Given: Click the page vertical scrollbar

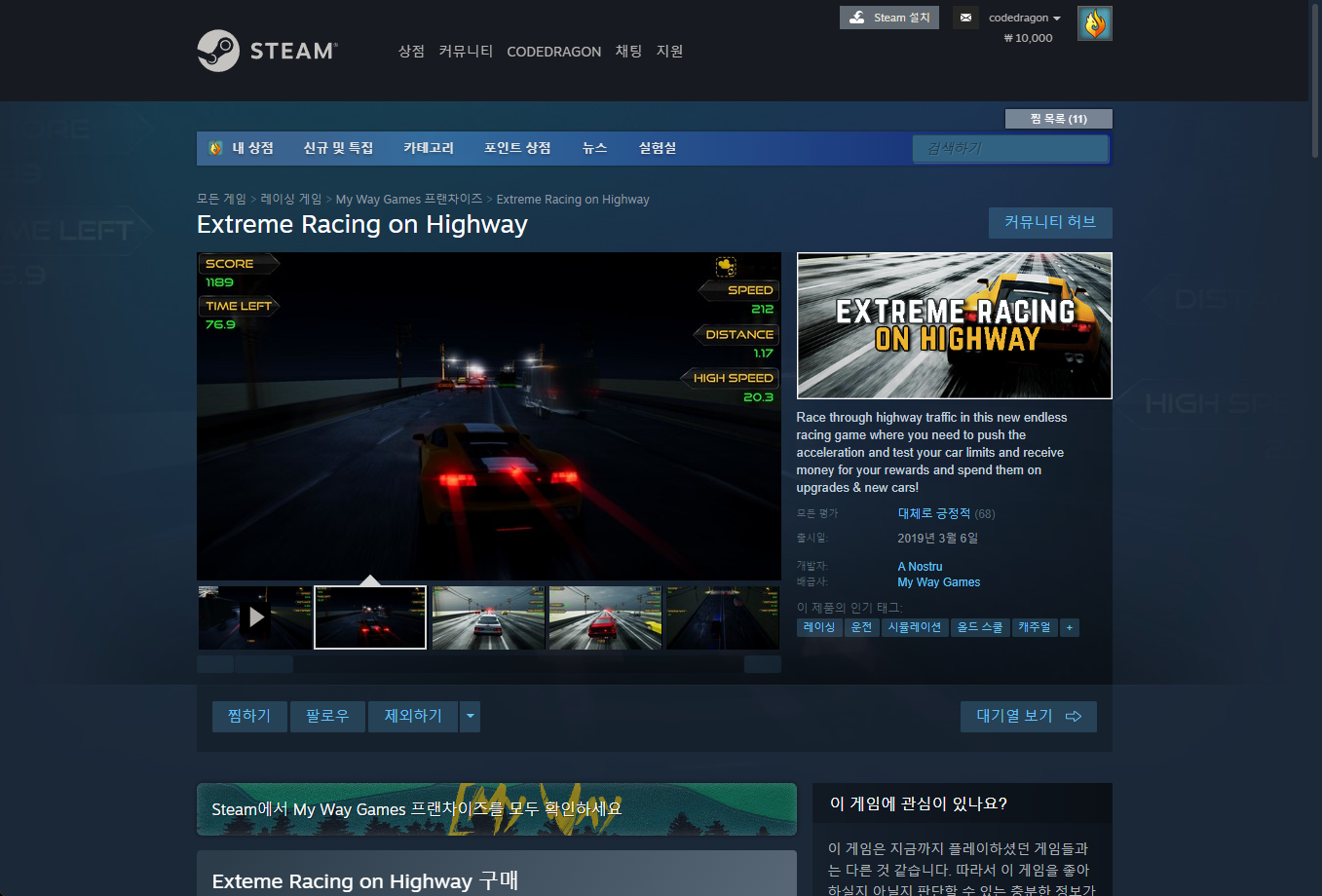Looking at the screenshot, I should coord(1315,80).
